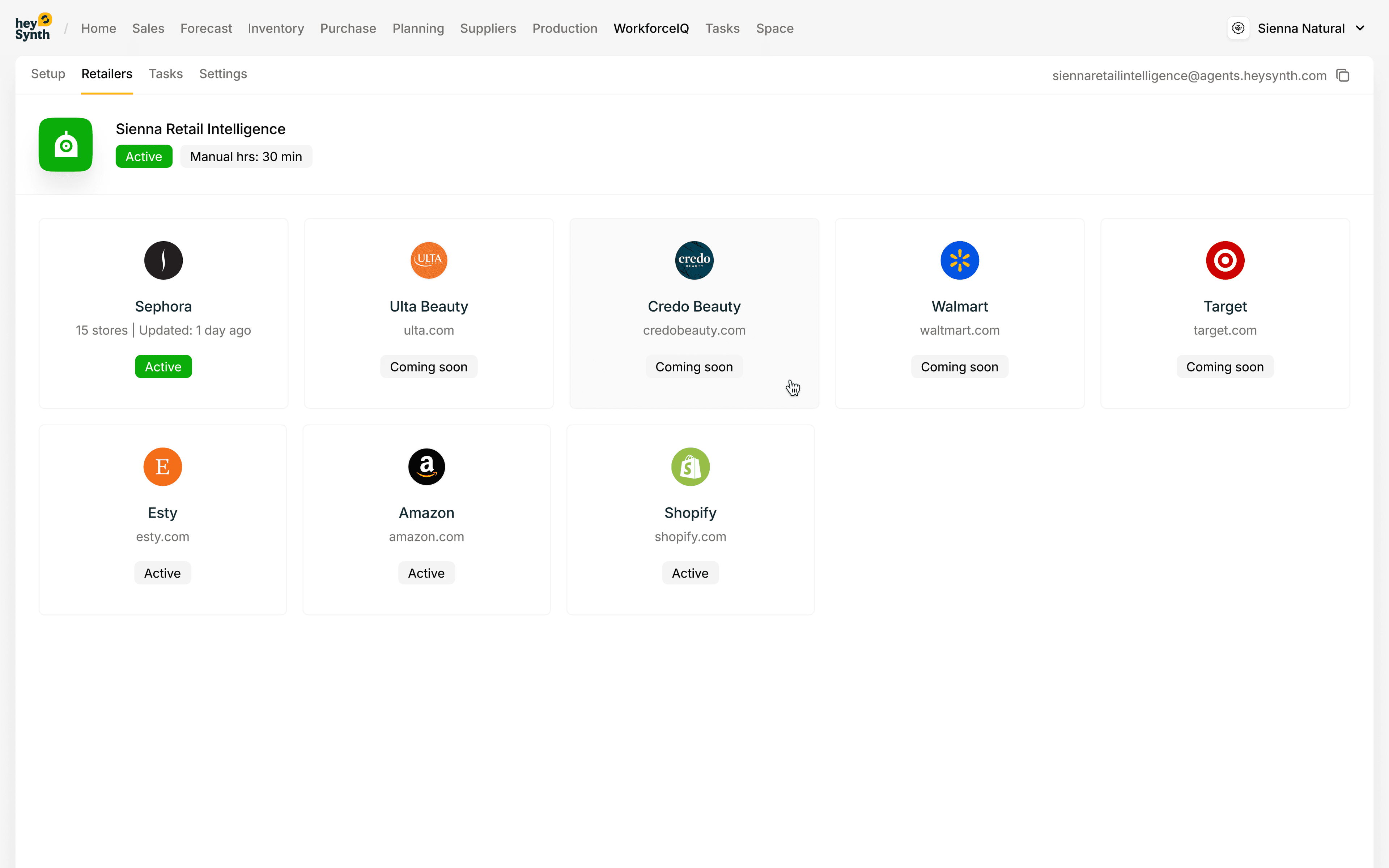Click the Target bullseye logo
Image resolution: width=1389 pixels, height=868 pixels.
click(x=1225, y=260)
